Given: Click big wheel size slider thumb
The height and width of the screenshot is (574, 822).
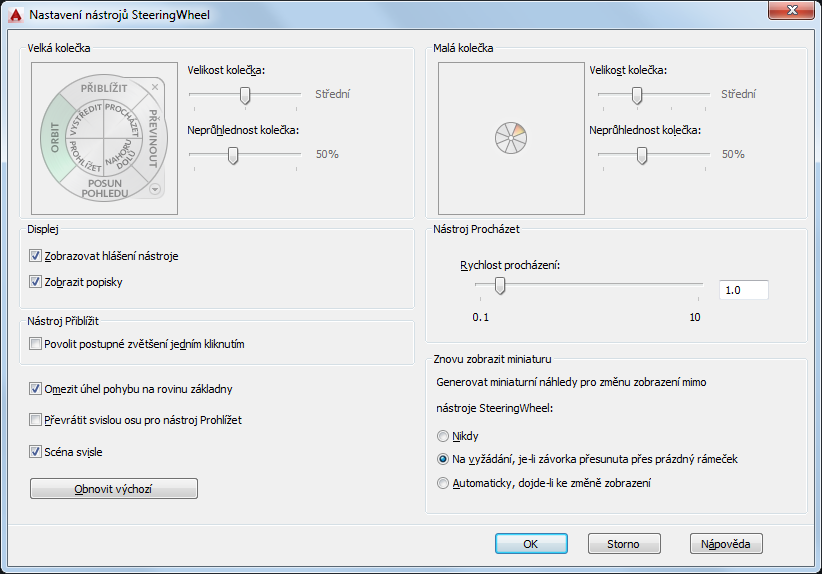Looking at the screenshot, I should (x=245, y=95).
